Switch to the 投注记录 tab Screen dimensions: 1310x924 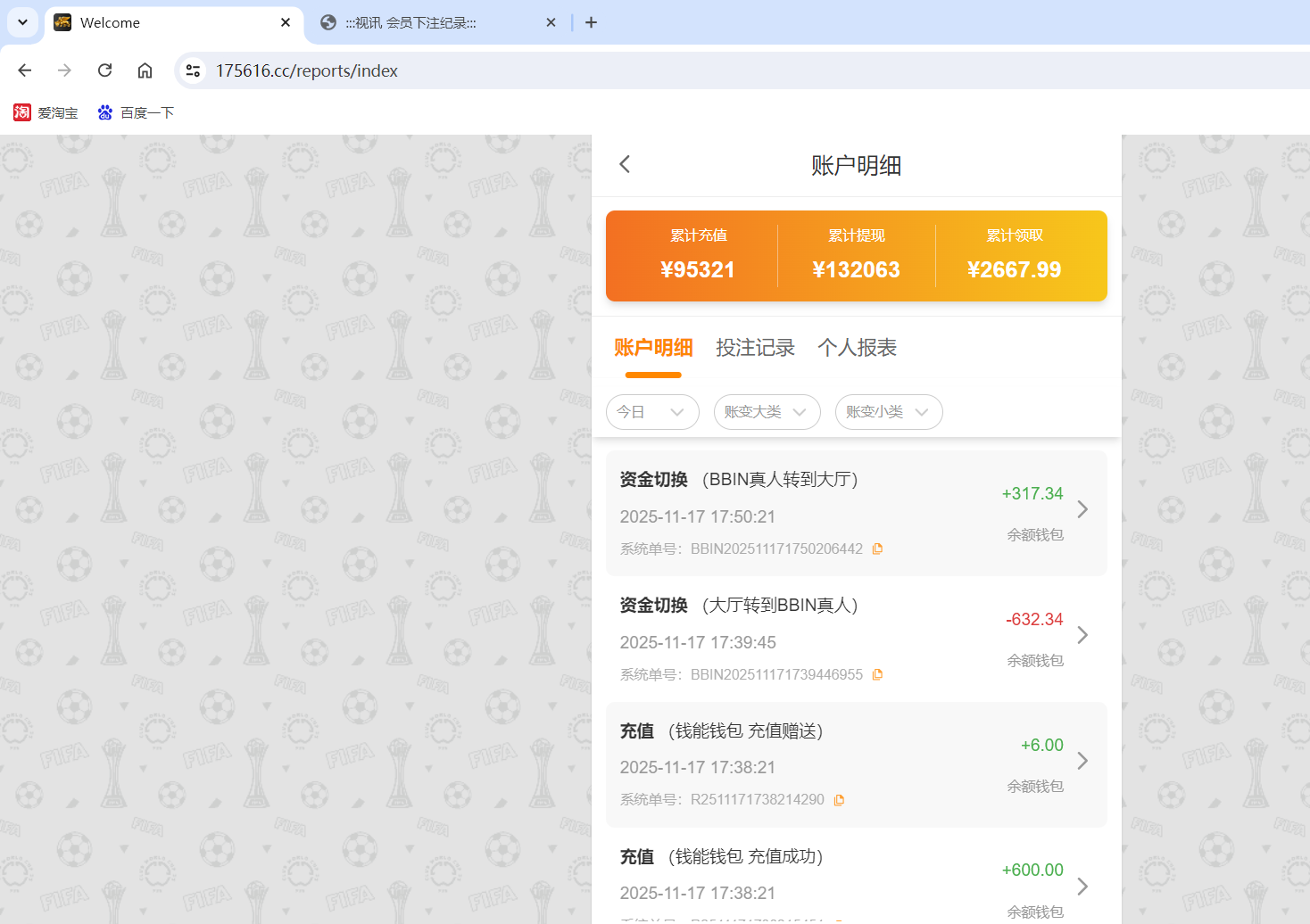(755, 348)
